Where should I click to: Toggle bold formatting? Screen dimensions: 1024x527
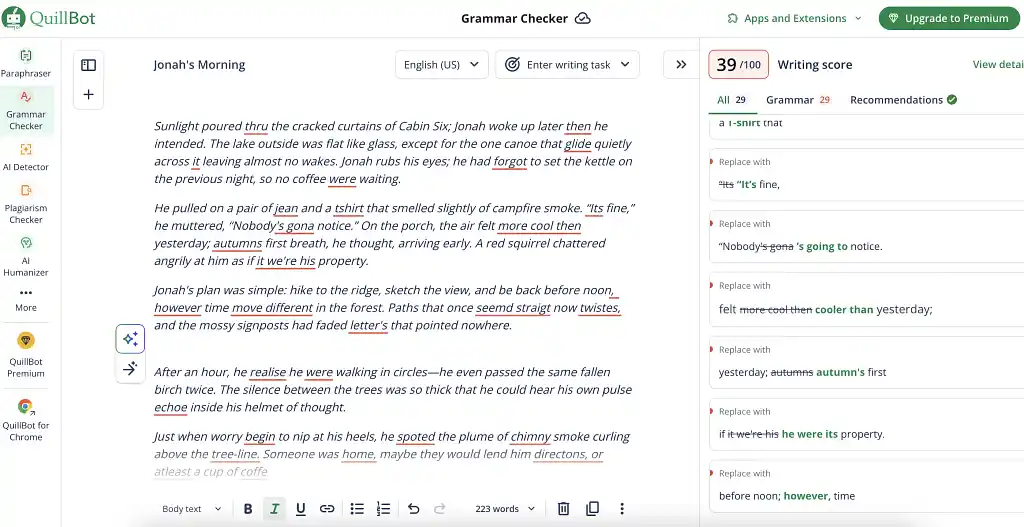pos(248,509)
